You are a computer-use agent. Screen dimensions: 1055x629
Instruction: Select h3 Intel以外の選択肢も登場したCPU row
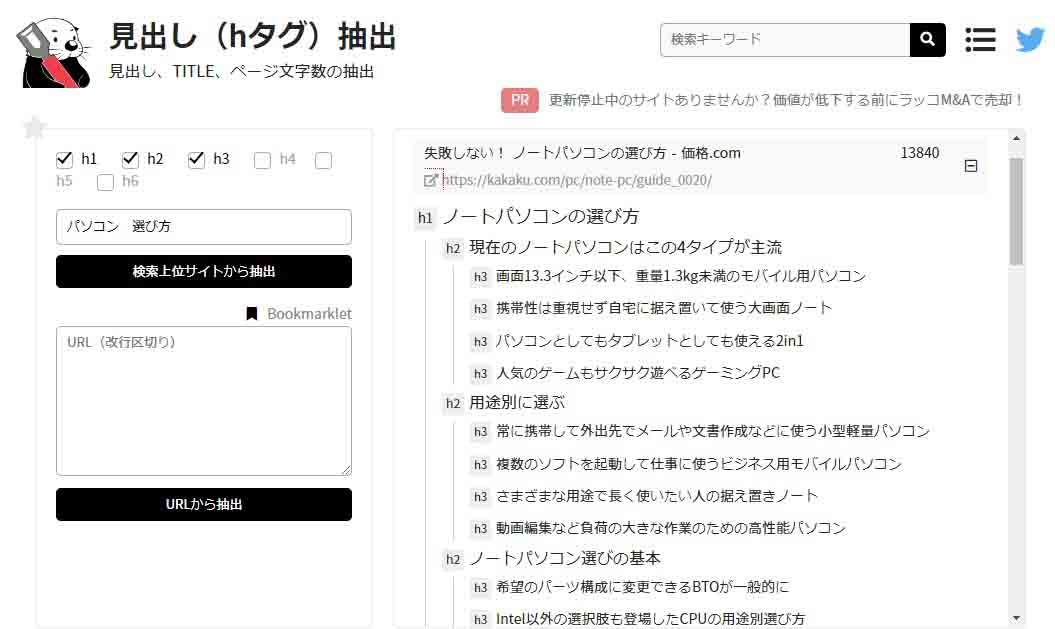[x=650, y=619]
